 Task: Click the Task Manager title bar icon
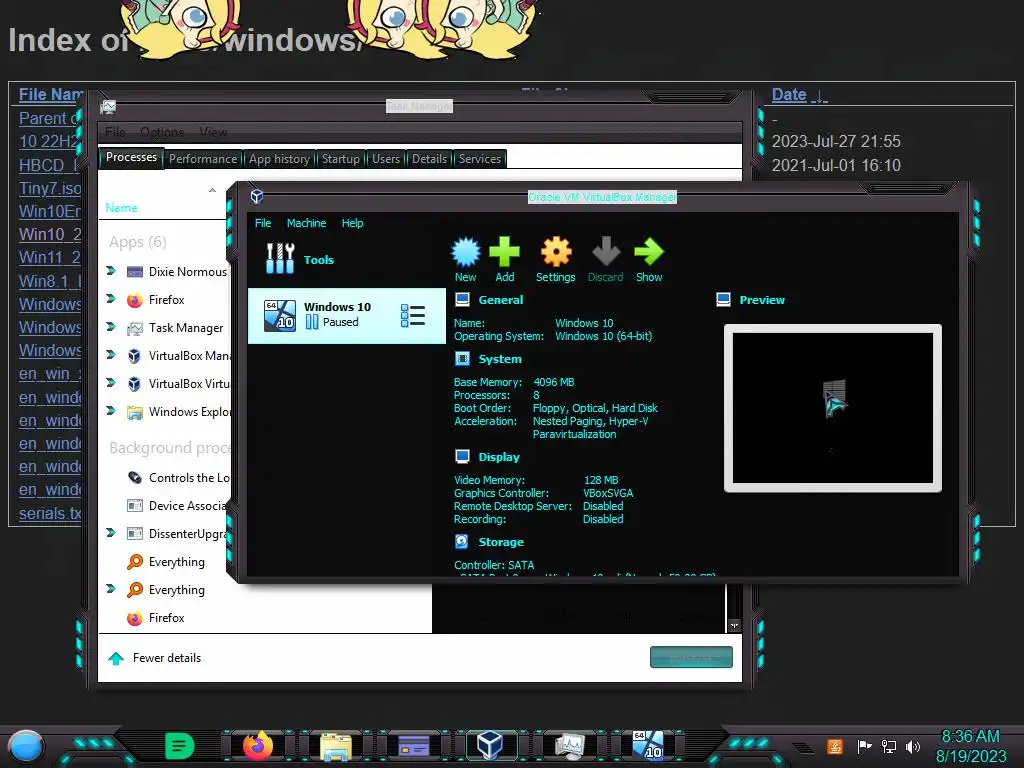coord(108,106)
